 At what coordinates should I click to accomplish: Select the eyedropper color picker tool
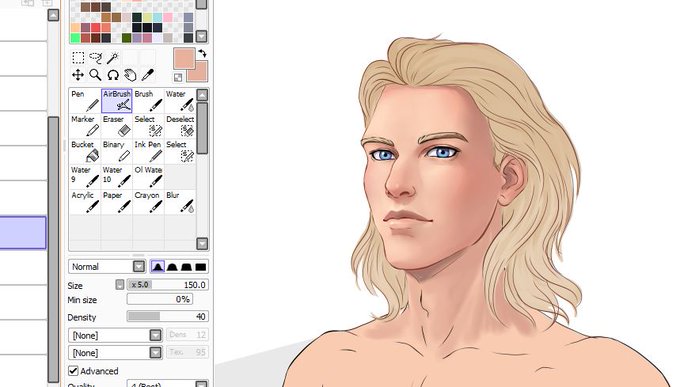coord(148,75)
